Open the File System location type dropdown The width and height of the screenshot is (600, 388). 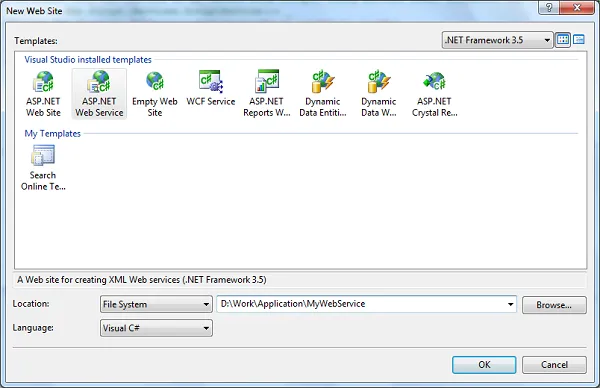[x=156, y=304]
